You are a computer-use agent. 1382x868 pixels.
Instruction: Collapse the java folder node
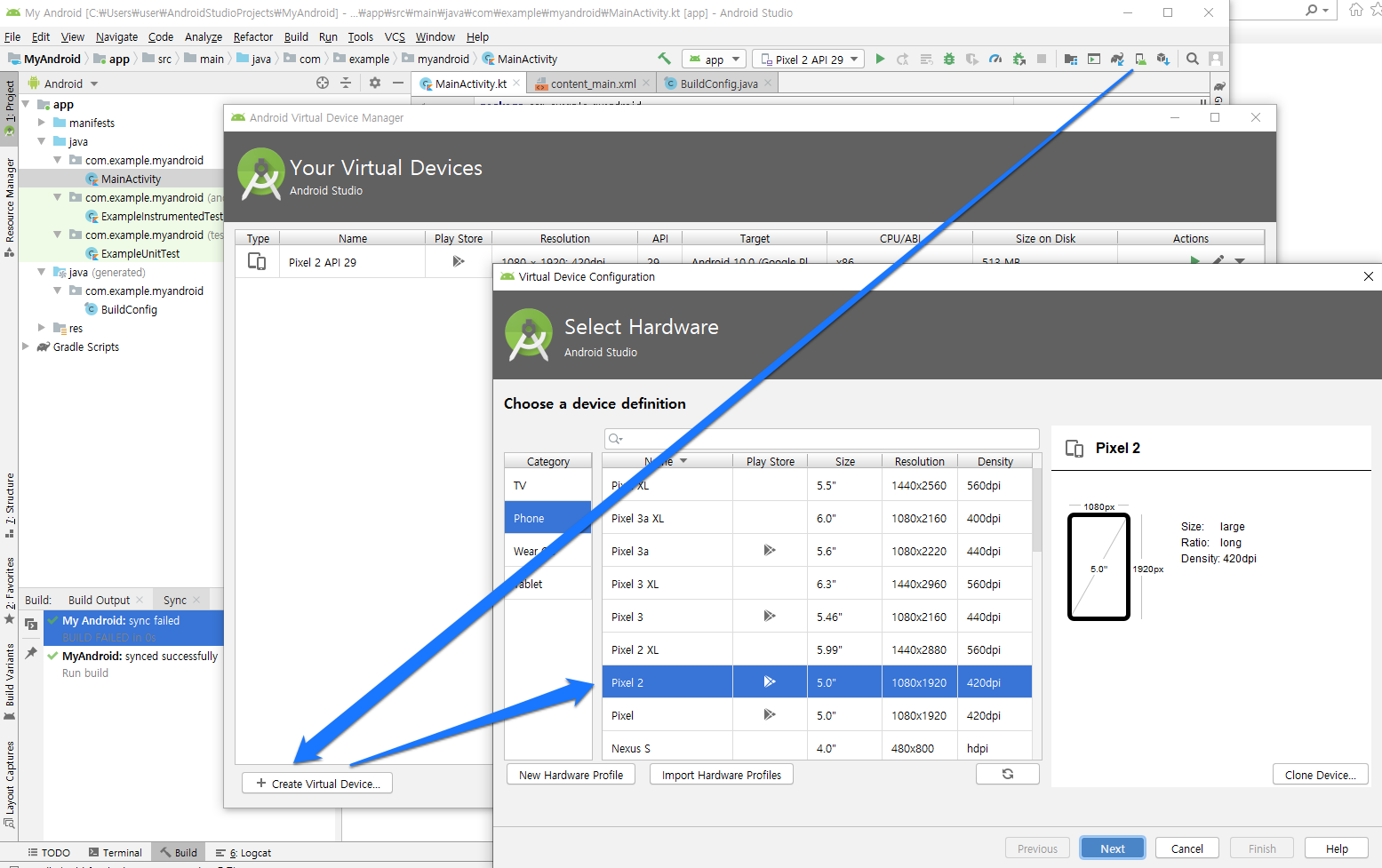(41, 141)
